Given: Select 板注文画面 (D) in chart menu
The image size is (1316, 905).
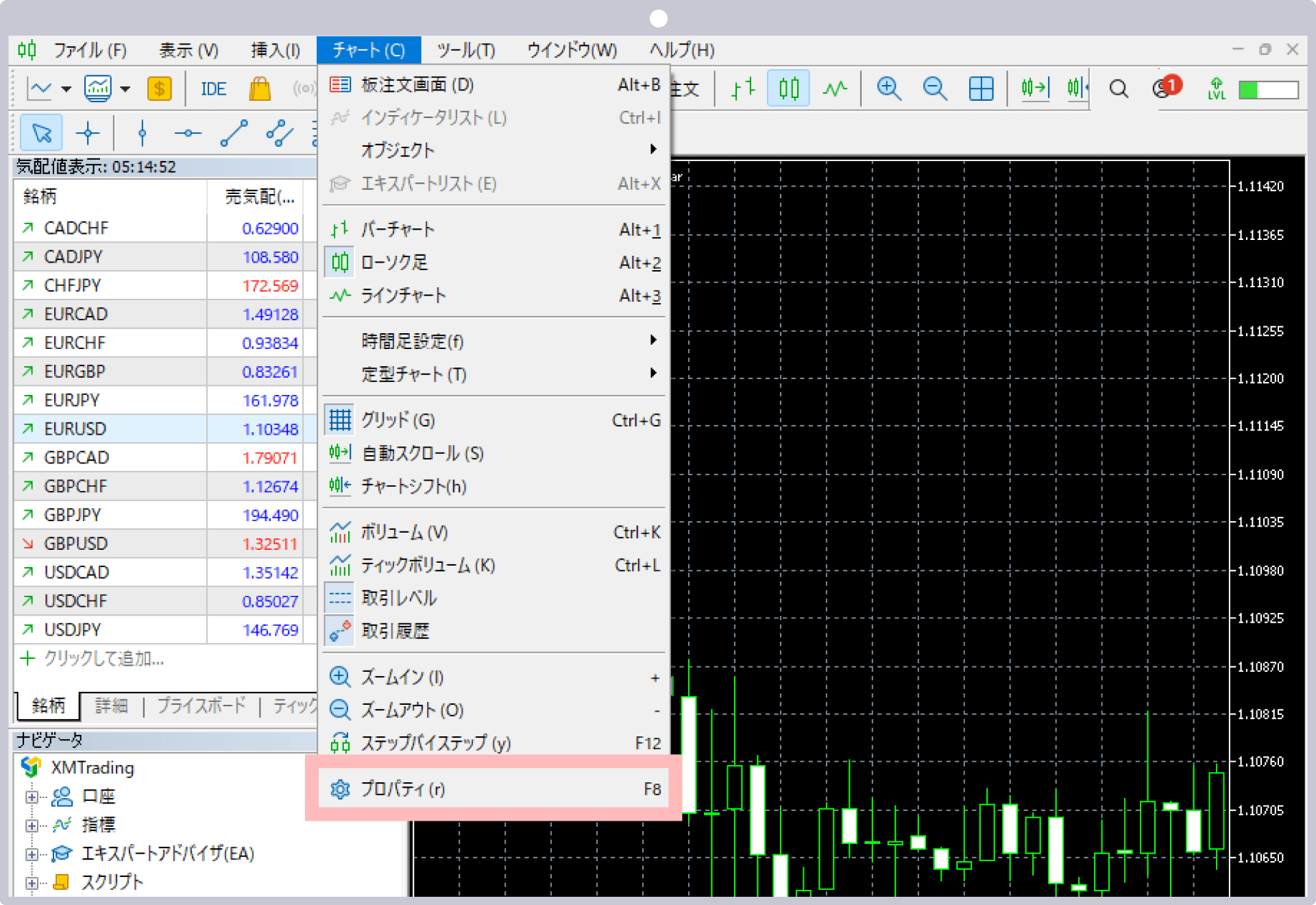Looking at the screenshot, I should point(493,84).
